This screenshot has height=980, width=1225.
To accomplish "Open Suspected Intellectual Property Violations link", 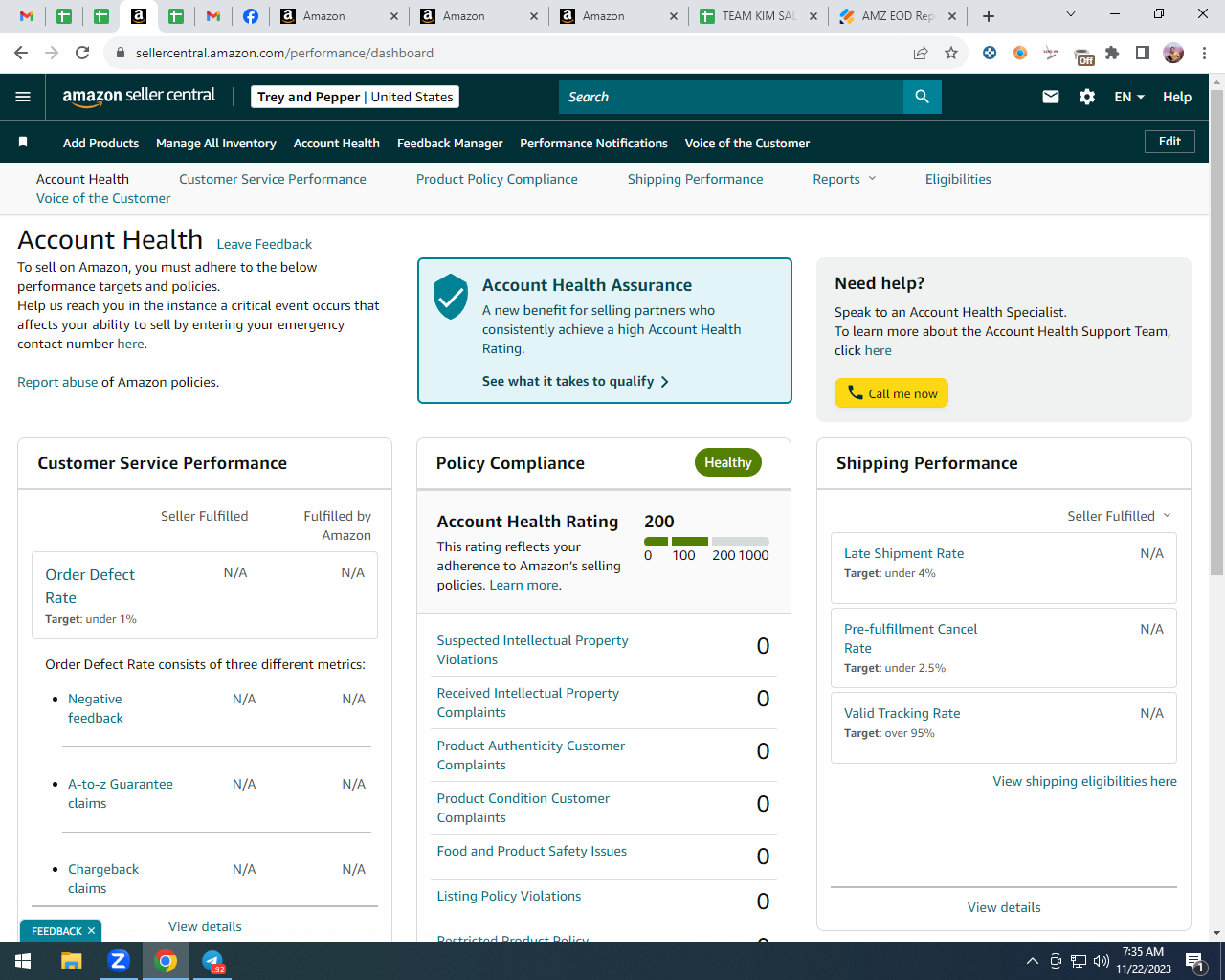I will tap(532, 650).
